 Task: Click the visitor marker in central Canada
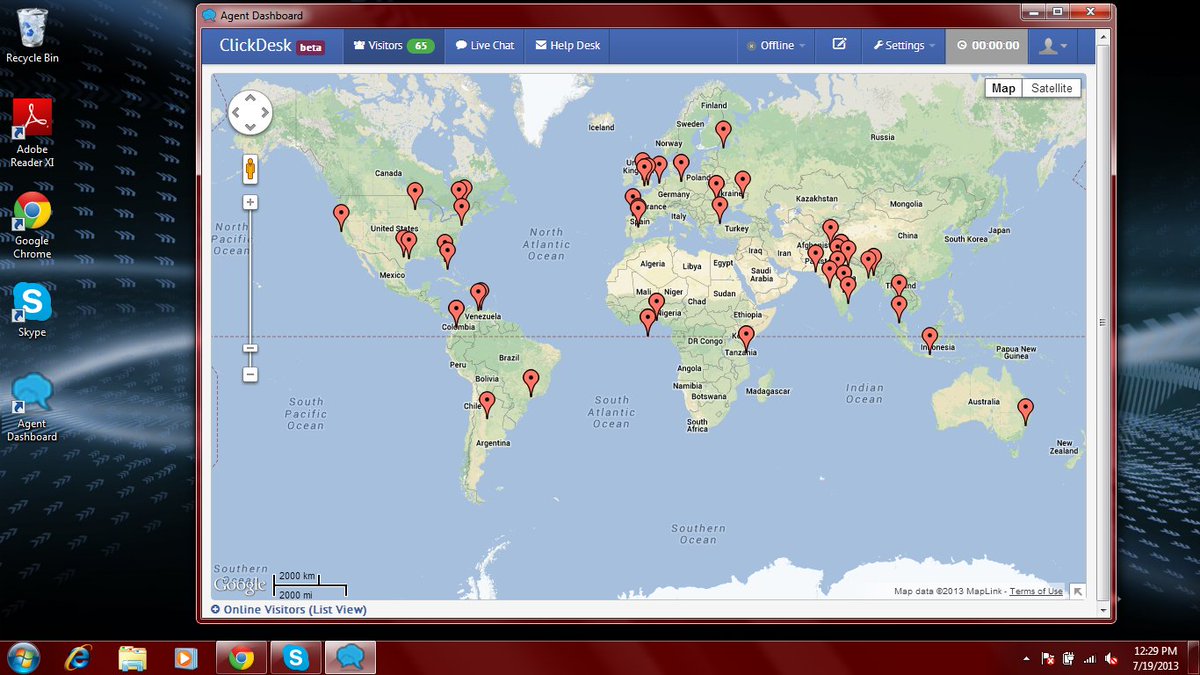pyautogui.click(x=414, y=195)
